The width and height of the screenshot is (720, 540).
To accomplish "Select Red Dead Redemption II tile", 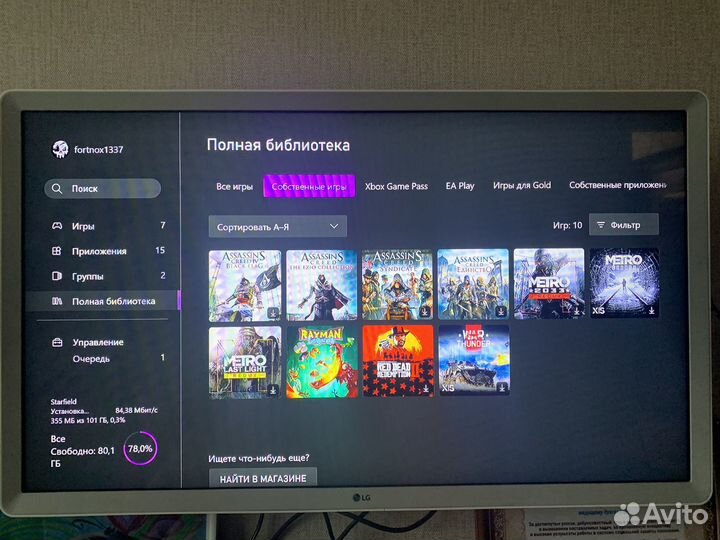I will [x=398, y=361].
